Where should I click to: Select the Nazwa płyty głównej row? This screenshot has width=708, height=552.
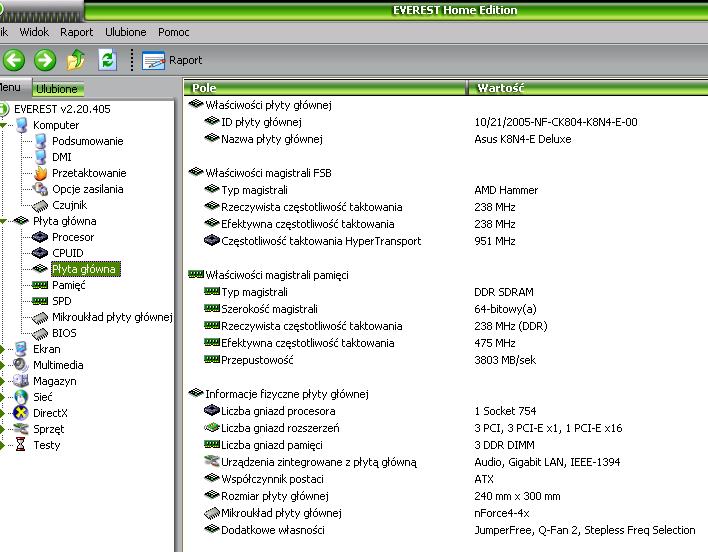tap(445, 139)
